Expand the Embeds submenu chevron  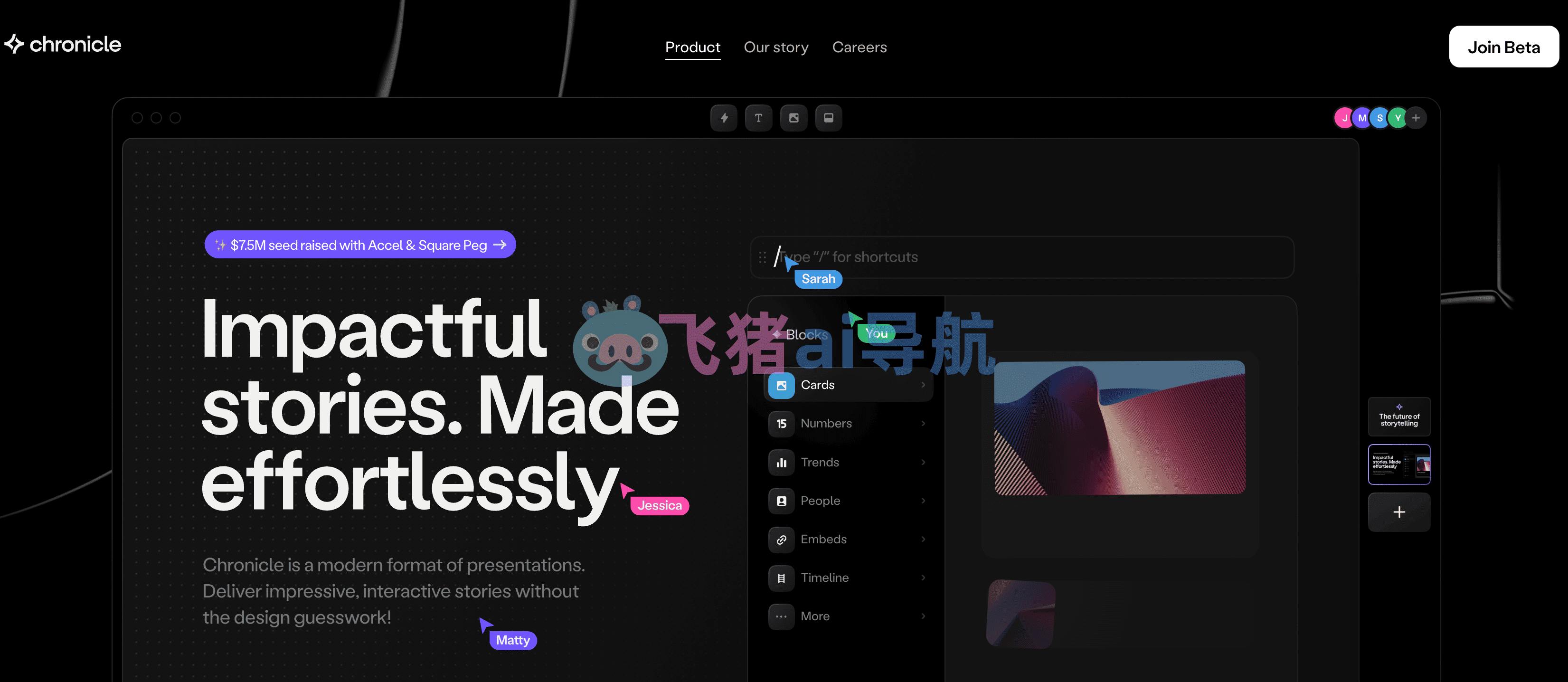tap(923, 539)
